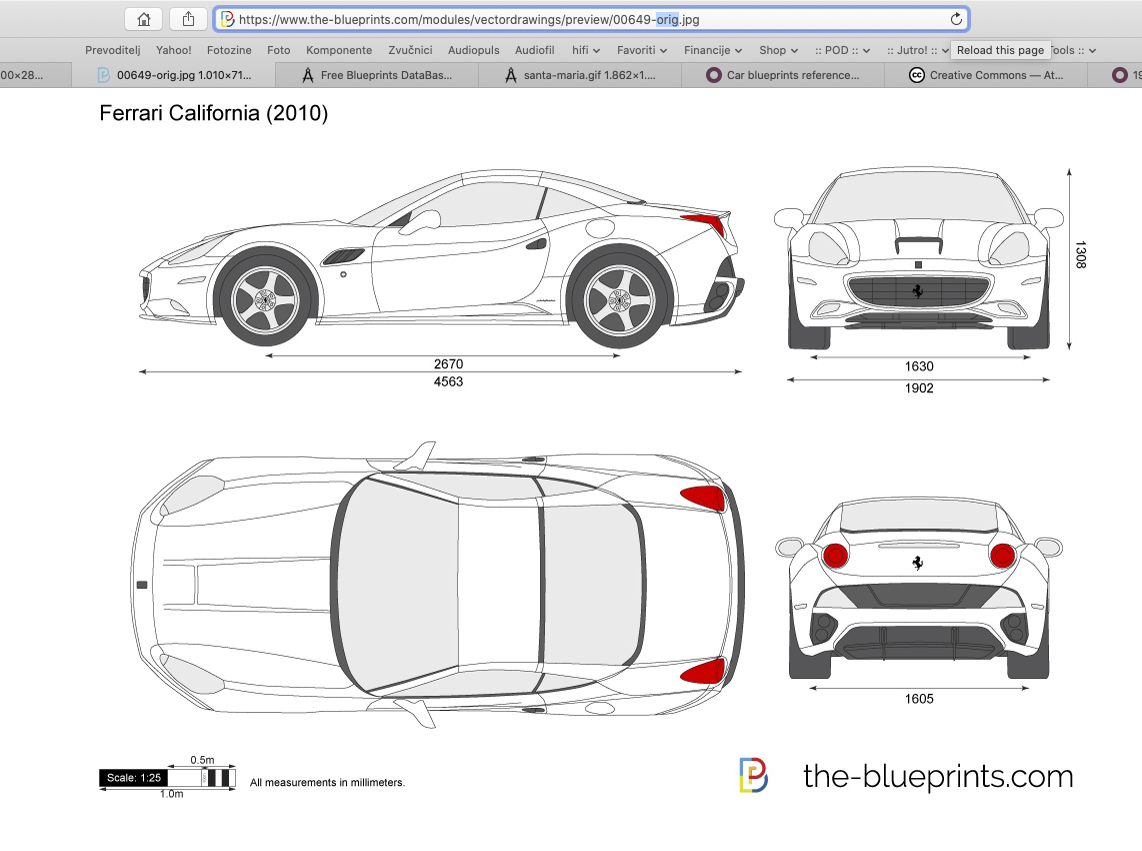Viewport: 1142px width, 851px height.
Task: Click the side view car drawing
Action: tap(442, 258)
